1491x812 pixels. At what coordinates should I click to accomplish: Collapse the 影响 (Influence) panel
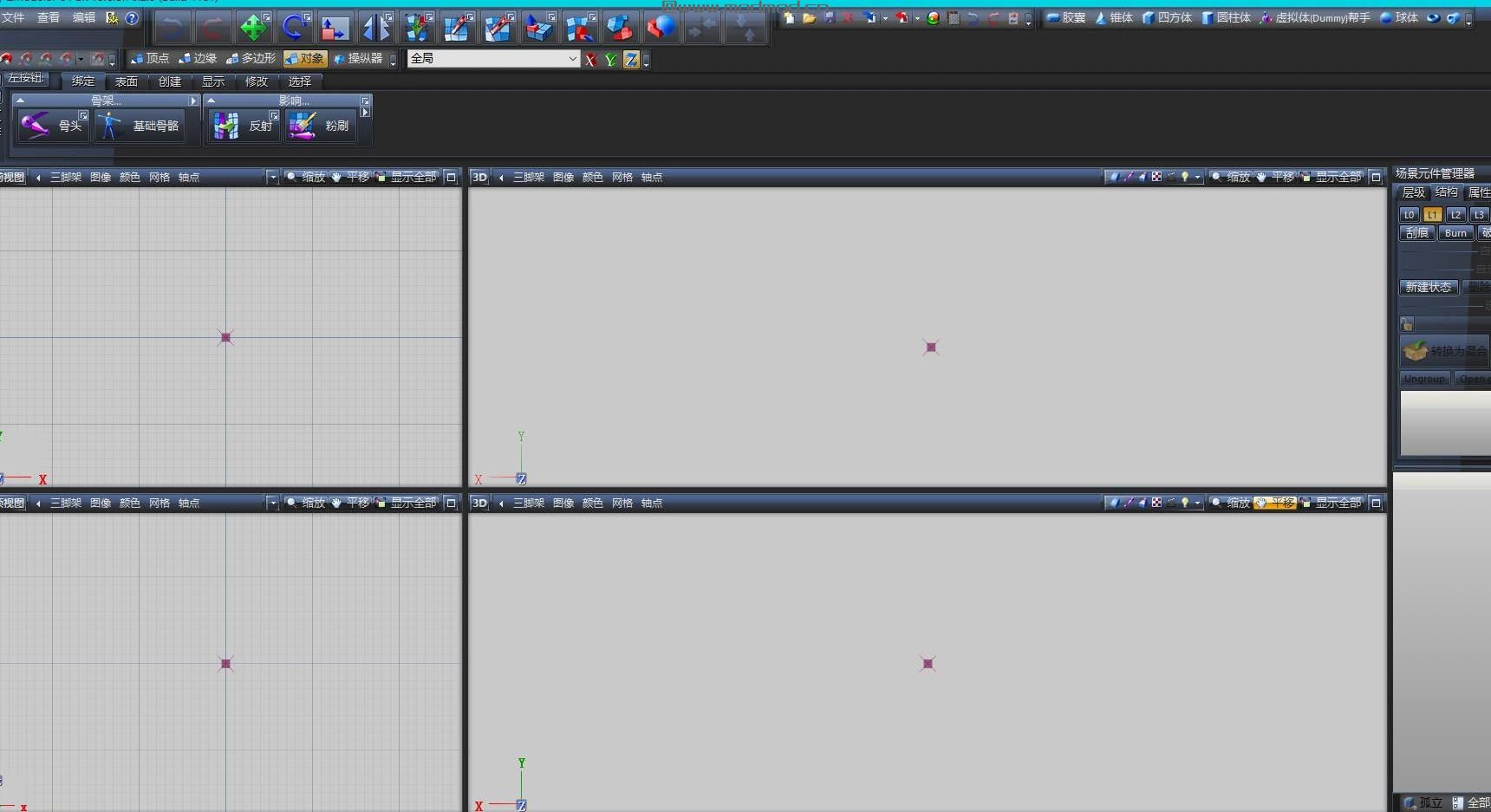click(x=211, y=101)
